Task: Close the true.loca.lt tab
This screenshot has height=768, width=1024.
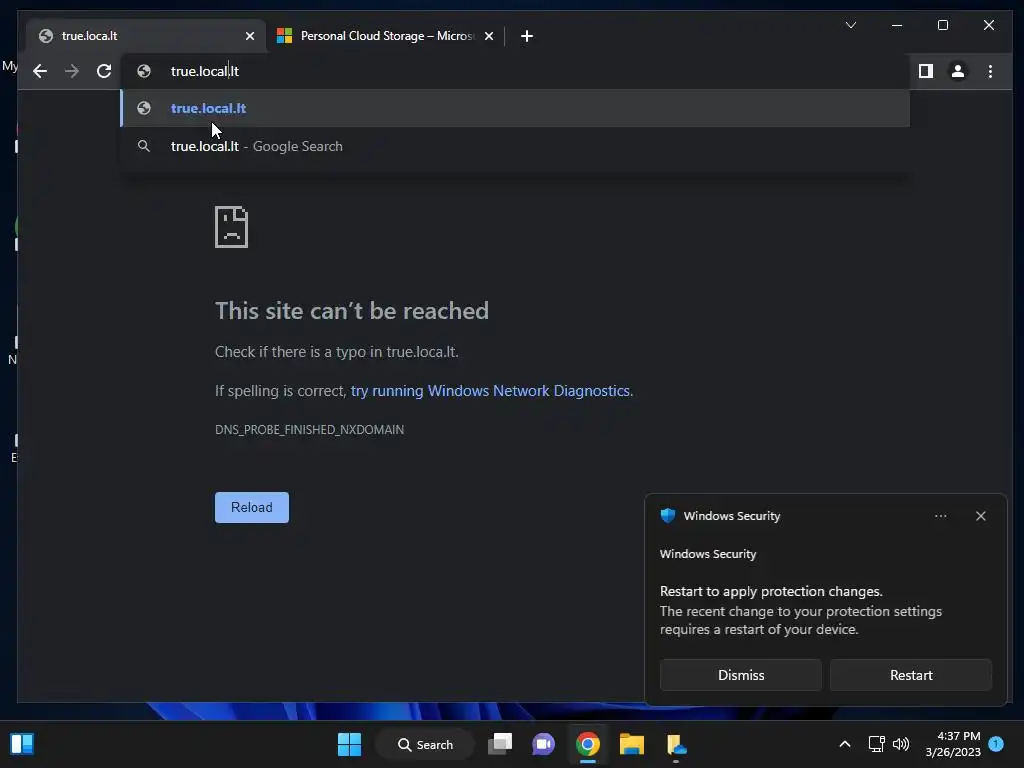Action: 249,36
